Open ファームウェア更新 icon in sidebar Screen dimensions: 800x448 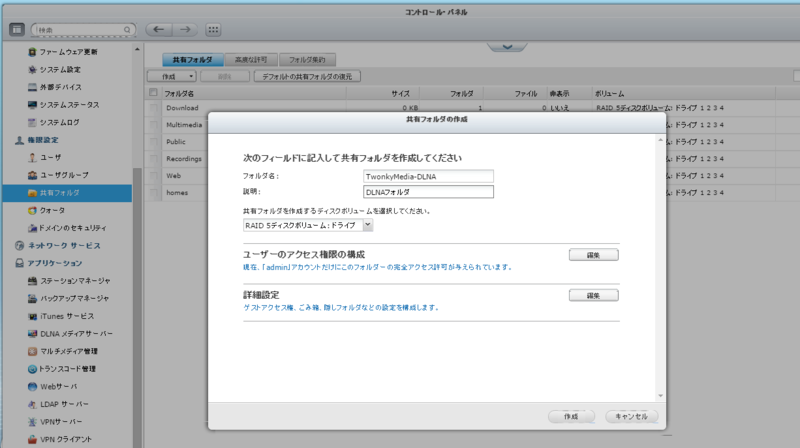point(33,52)
